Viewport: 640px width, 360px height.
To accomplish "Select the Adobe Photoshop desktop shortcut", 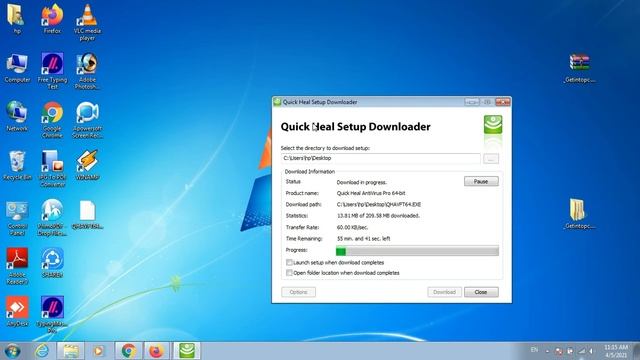I will coord(87,71).
